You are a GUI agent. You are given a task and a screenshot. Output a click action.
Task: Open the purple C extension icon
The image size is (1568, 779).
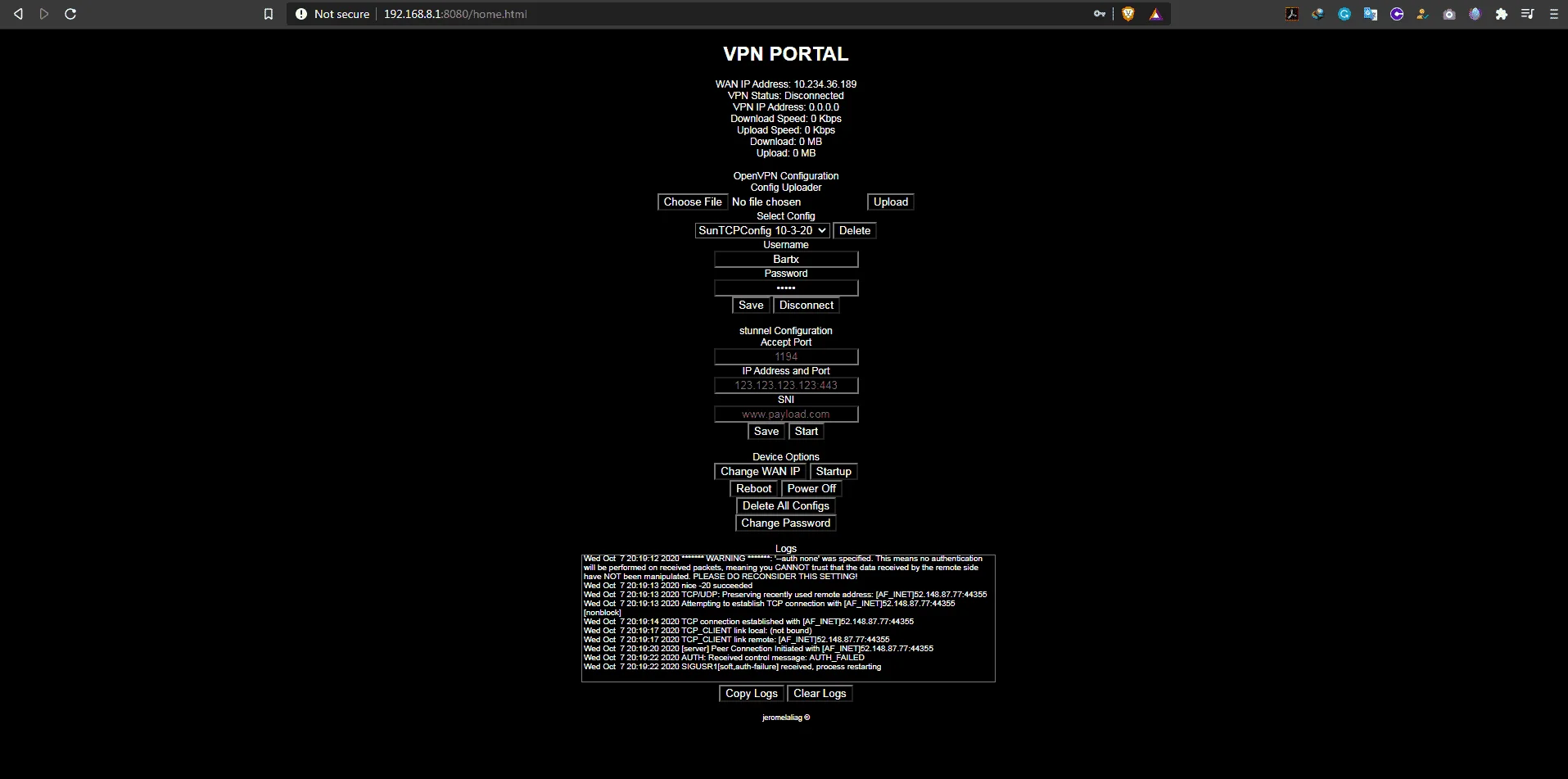[x=1397, y=14]
